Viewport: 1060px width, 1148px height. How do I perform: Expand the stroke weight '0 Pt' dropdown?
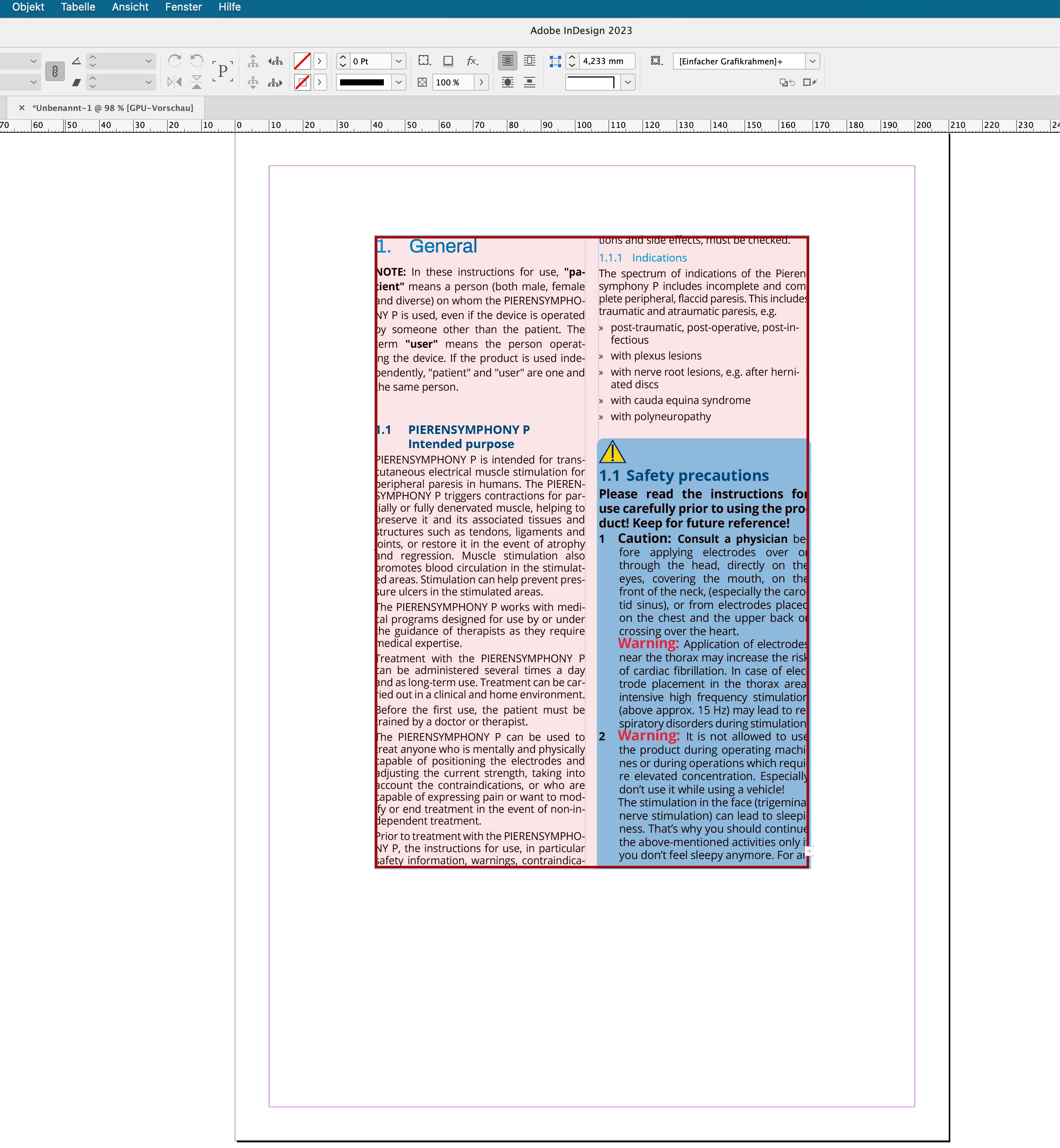tap(399, 62)
